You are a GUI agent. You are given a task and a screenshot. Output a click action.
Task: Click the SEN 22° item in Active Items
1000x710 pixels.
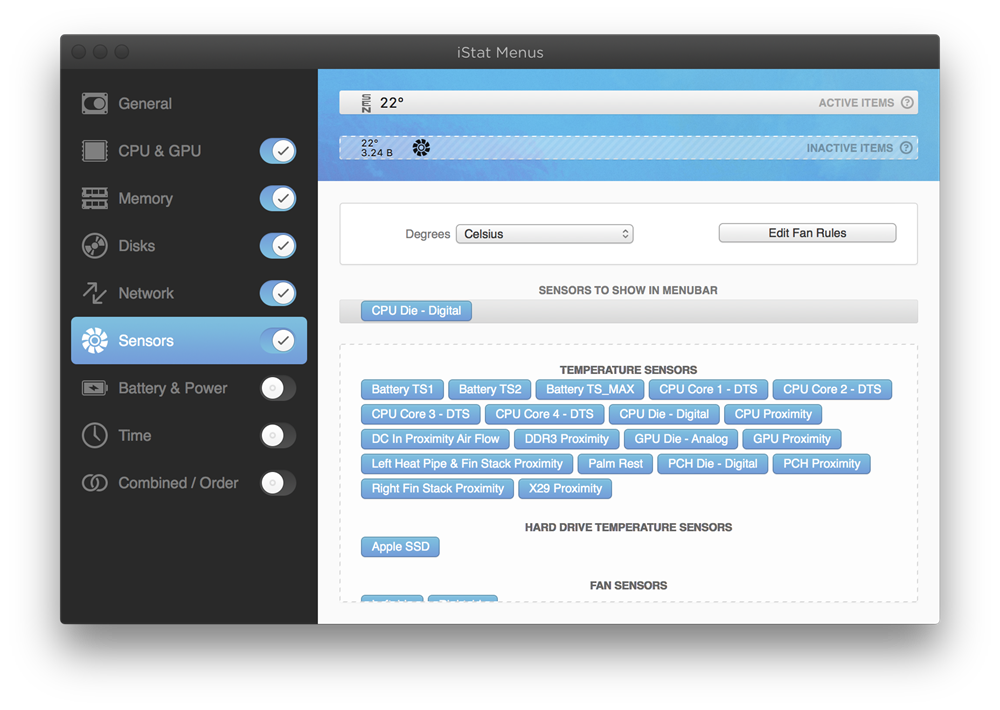click(x=383, y=103)
